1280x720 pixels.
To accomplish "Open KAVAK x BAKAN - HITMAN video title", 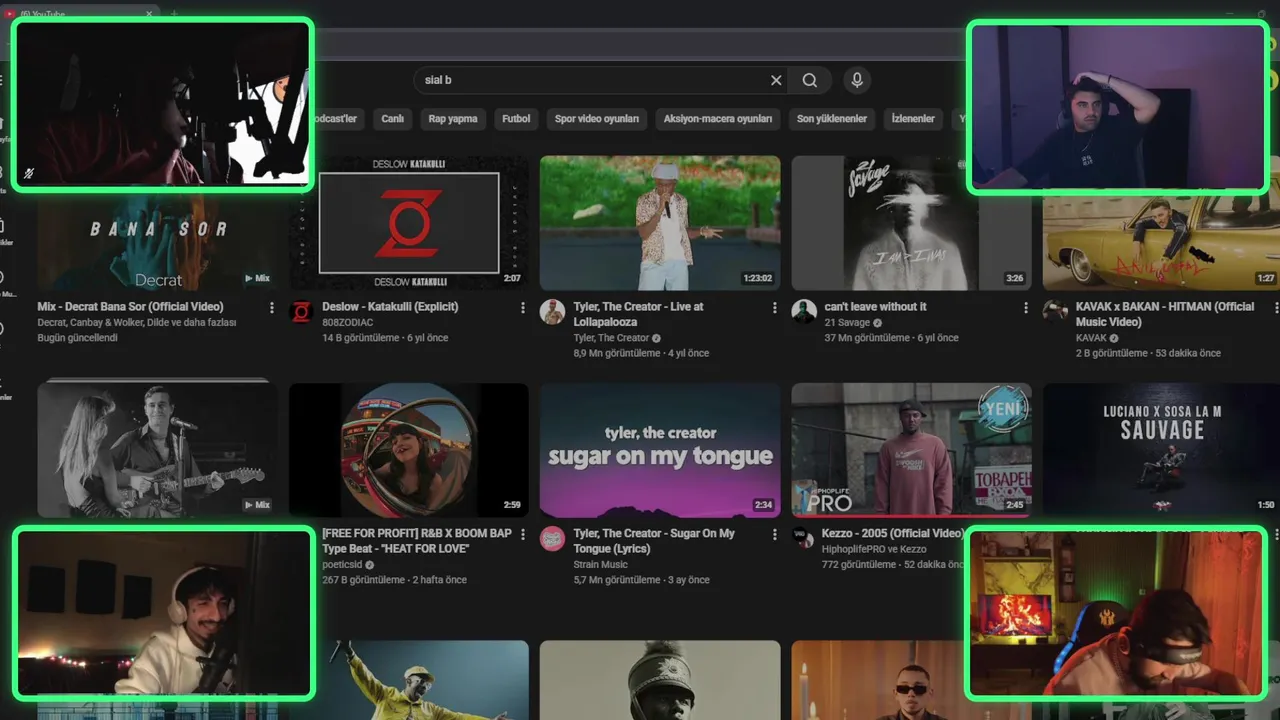I will tap(1165, 314).
